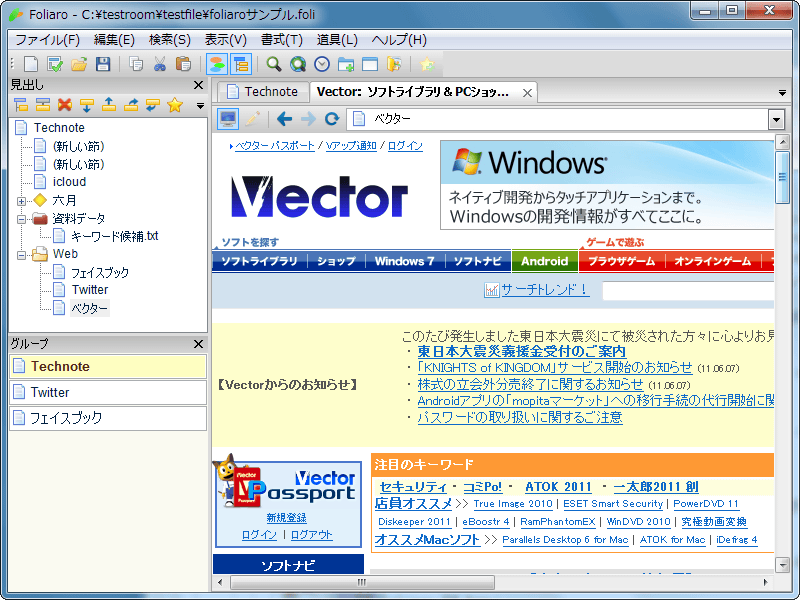The image size is (800, 600).
Task: Go forward with the blue right arrow
Action: coord(308,119)
